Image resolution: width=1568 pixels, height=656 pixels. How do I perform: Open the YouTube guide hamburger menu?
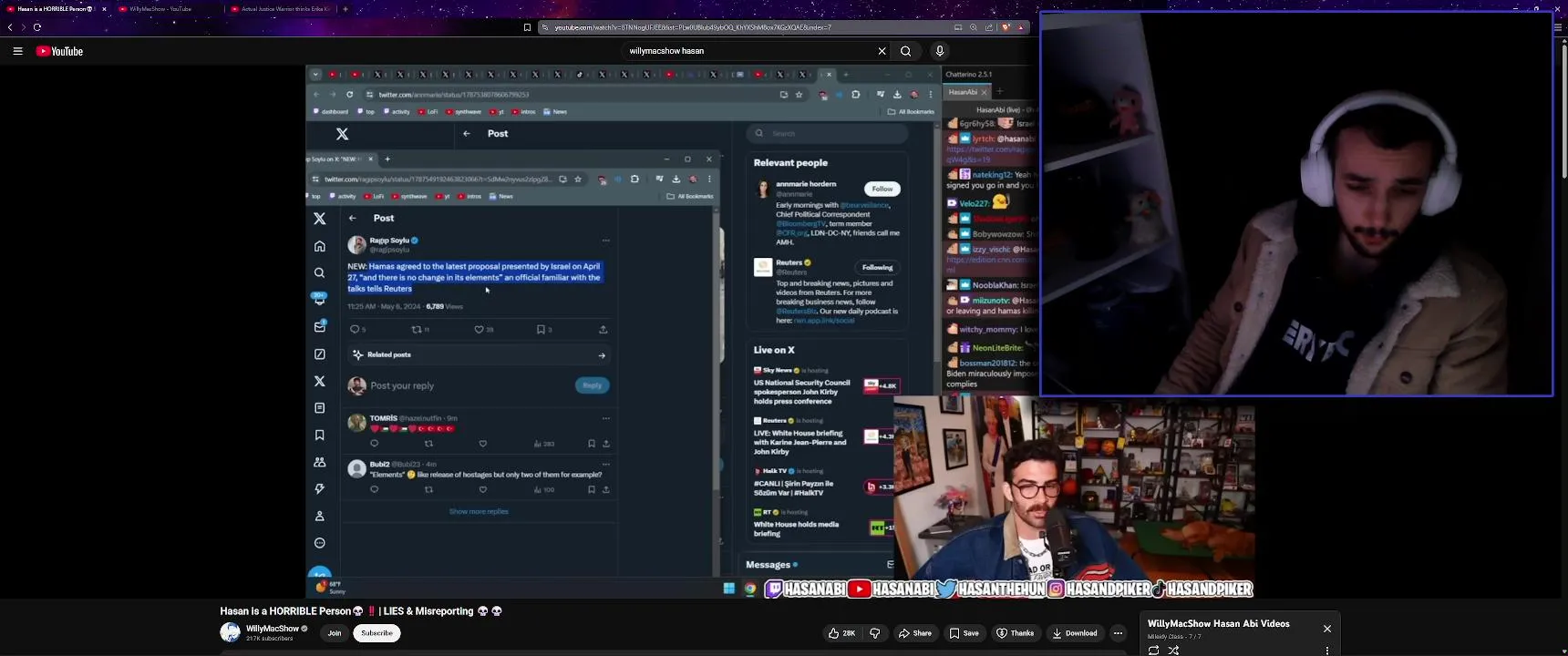pyautogui.click(x=17, y=51)
